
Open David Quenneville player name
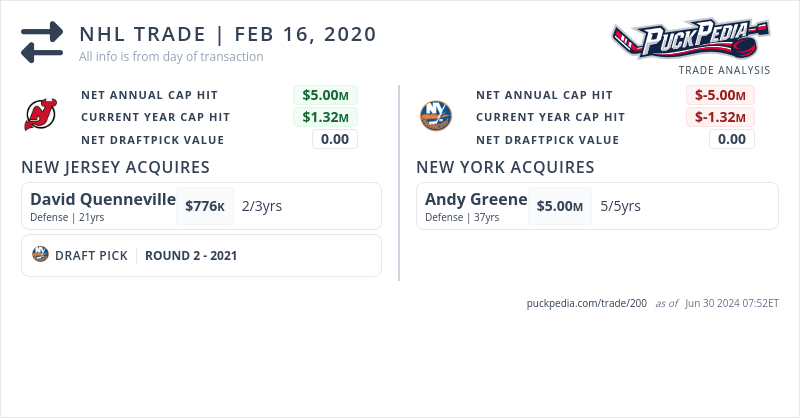pos(102,199)
